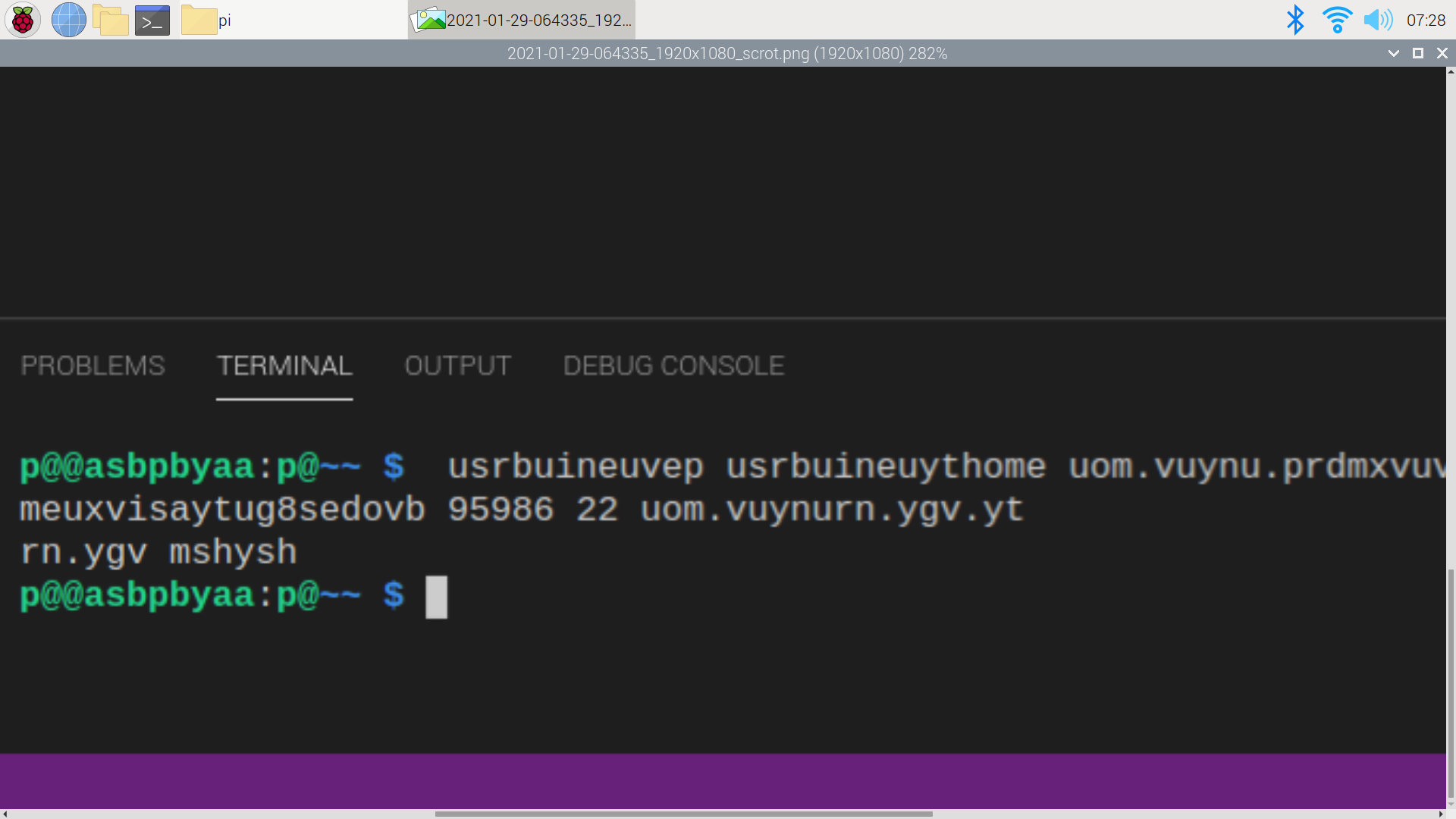This screenshot has width=1456, height=819.
Task: Click the horizontal scrollbar thumb
Action: tap(682, 814)
